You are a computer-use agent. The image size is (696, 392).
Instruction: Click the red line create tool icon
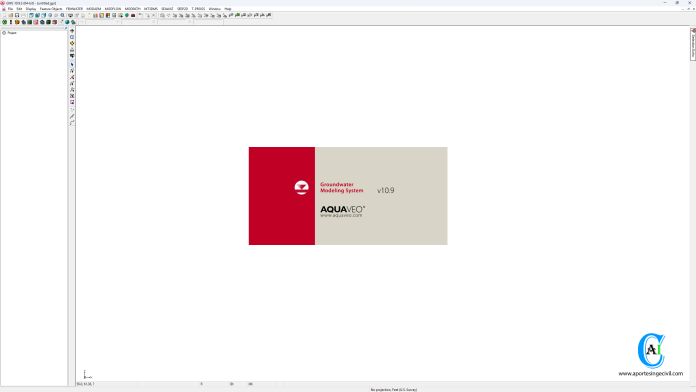72,116
